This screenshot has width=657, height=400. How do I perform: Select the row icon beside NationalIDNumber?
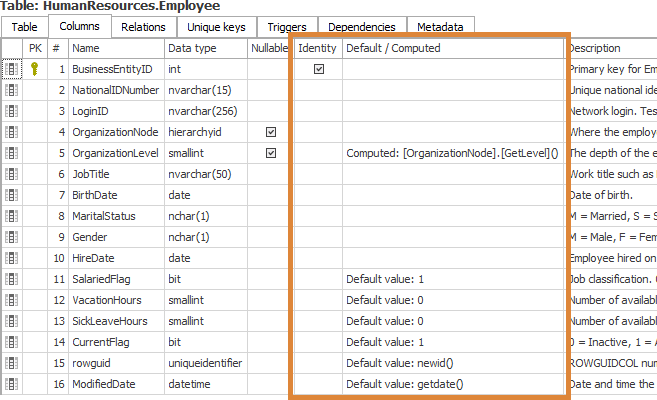[x=12, y=90]
